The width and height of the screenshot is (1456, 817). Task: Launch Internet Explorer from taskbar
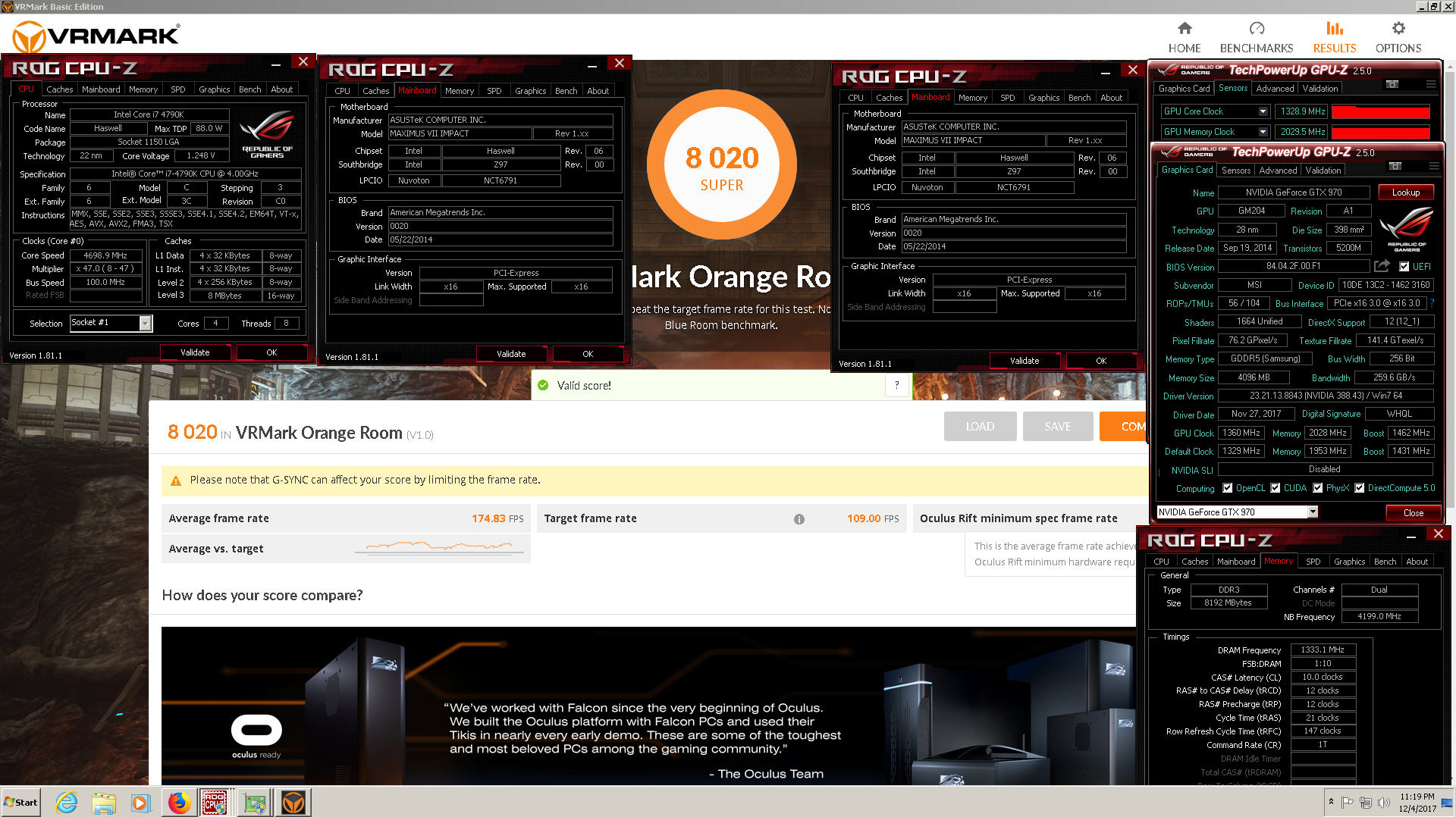point(67,803)
